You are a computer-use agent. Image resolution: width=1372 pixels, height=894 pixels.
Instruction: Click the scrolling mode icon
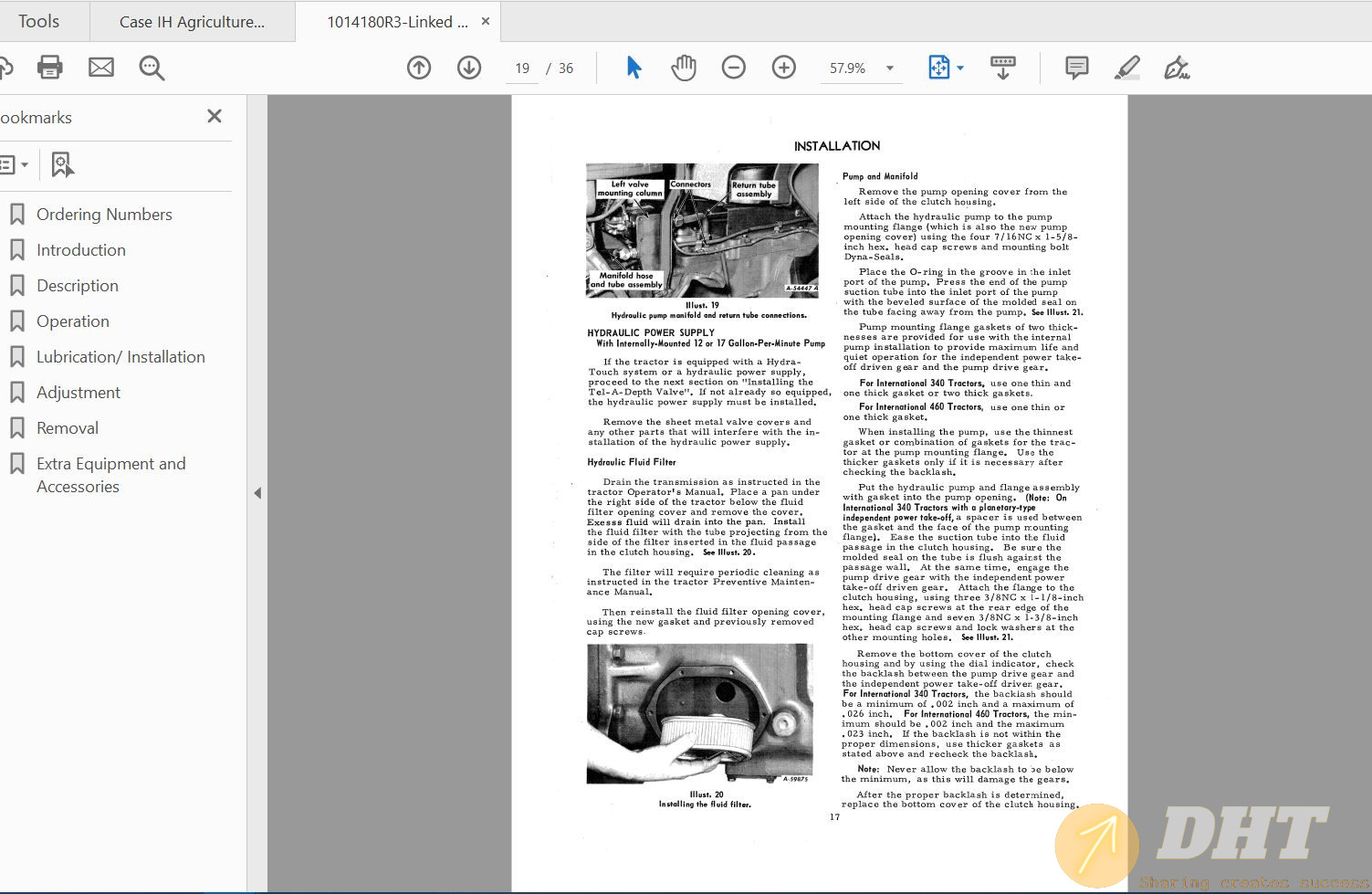tap(1002, 68)
